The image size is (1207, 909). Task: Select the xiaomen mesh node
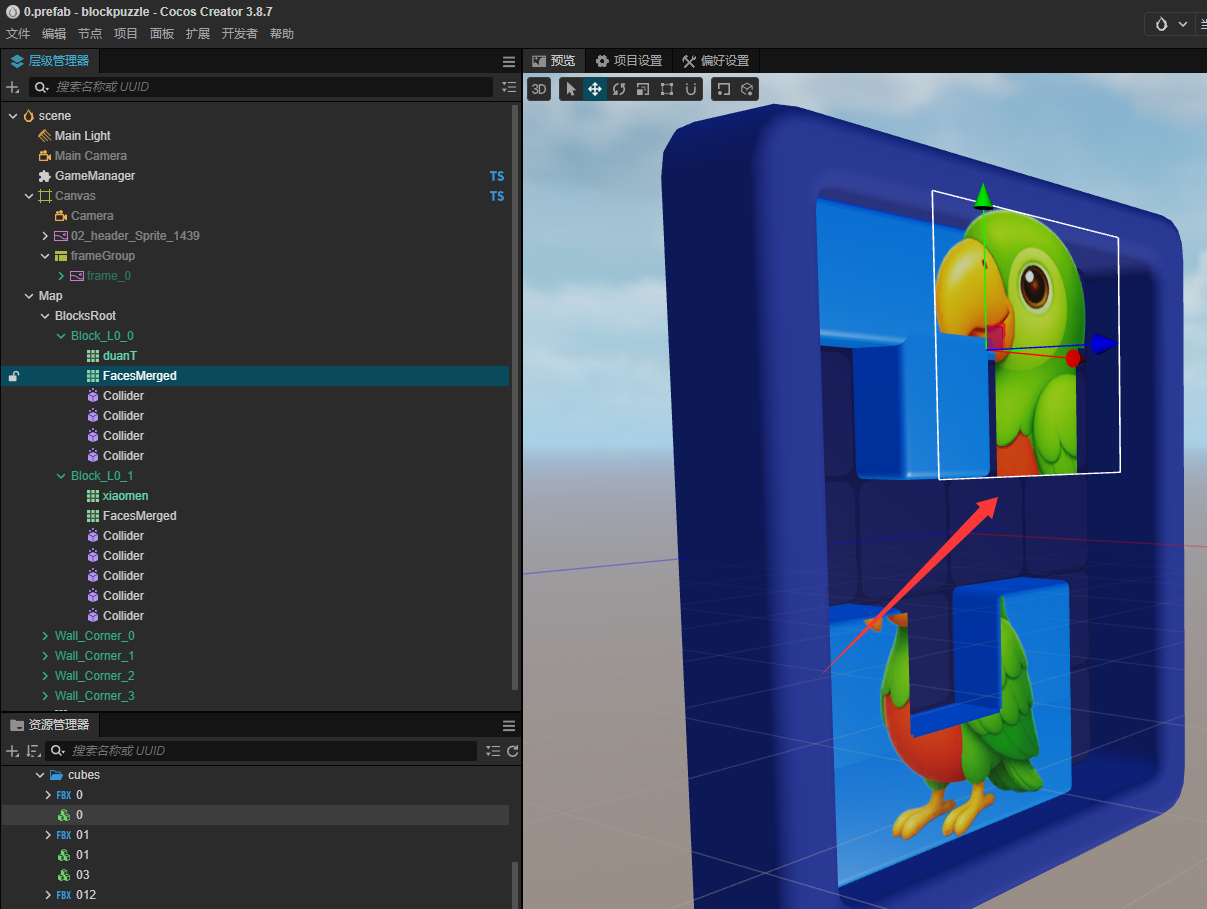point(125,496)
